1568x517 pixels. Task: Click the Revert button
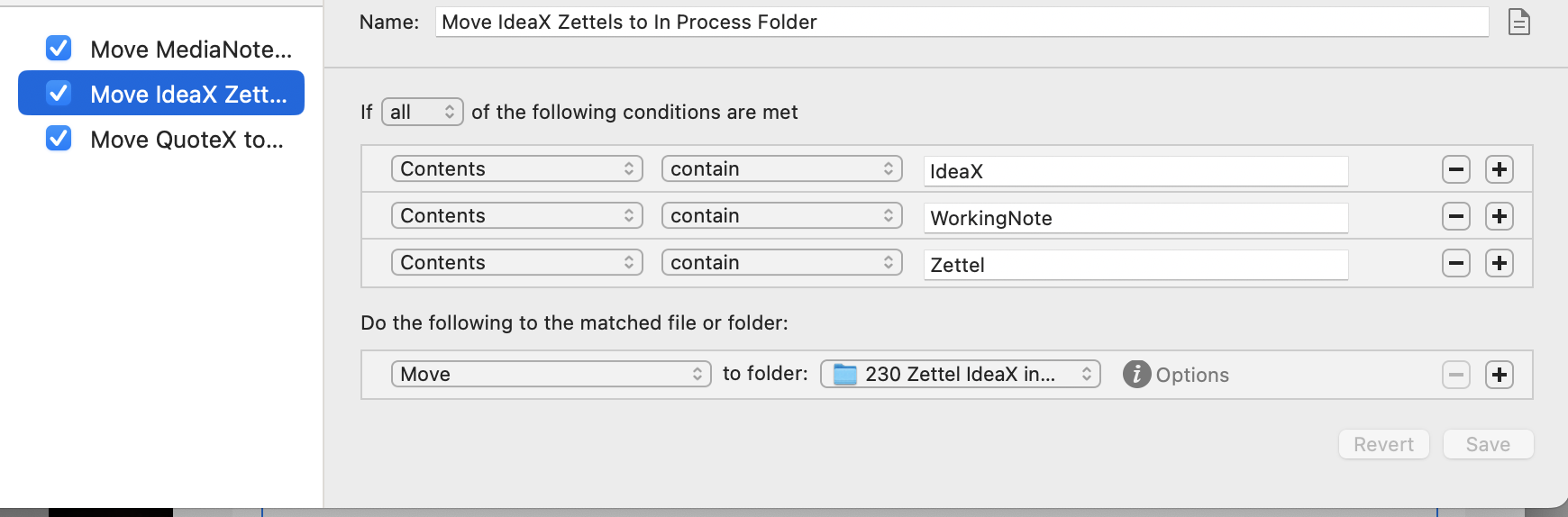pyautogui.click(x=1383, y=444)
